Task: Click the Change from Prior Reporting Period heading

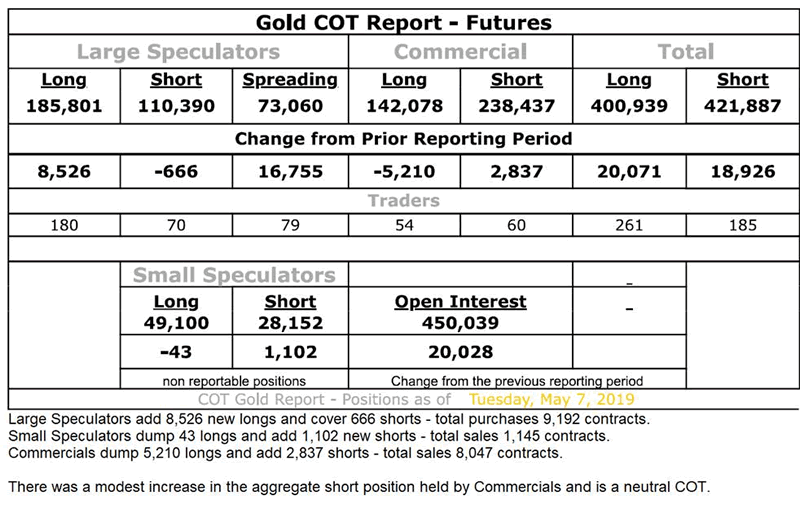Action: 403,139
